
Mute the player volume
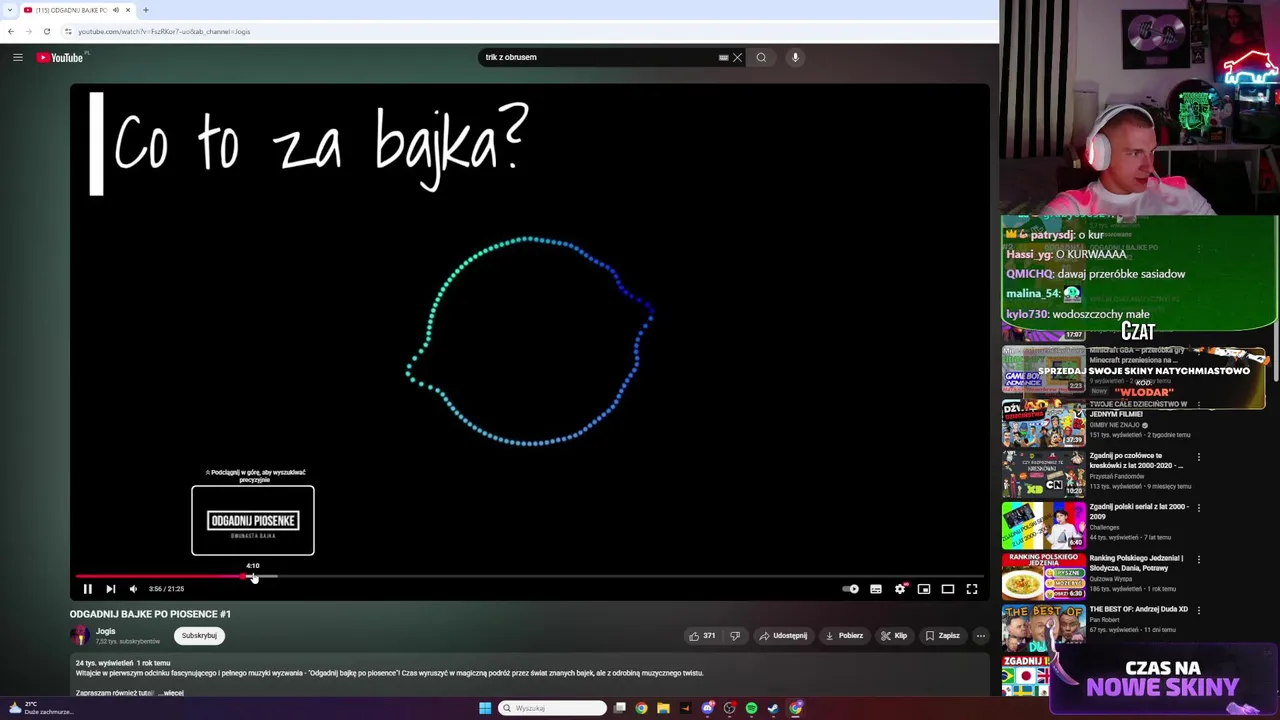pyautogui.click(x=133, y=589)
